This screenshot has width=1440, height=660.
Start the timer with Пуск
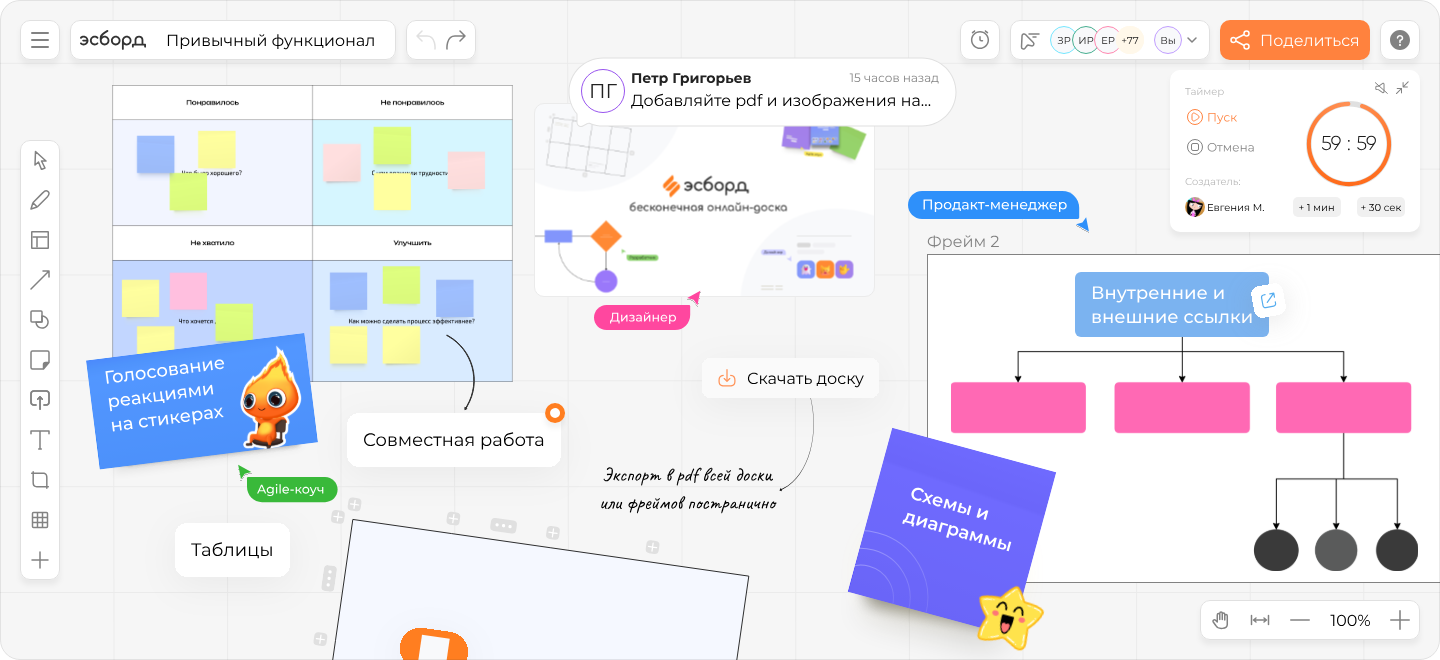(x=1212, y=117)
